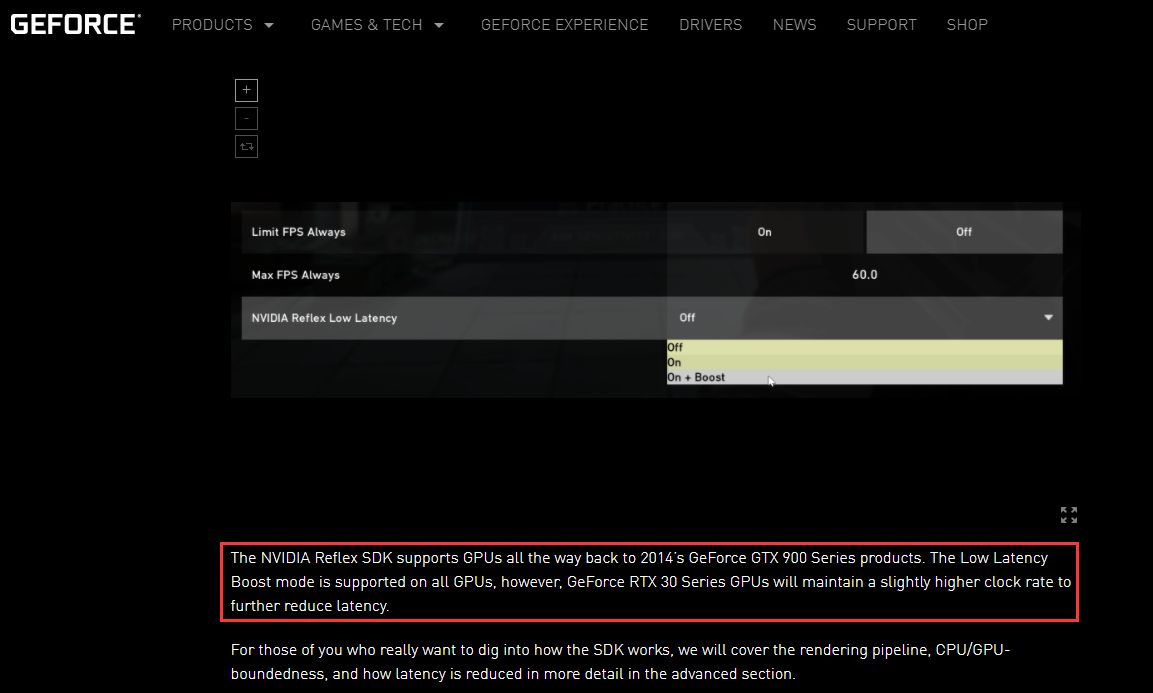Click the GeForce Experience nav item
The height and width of the screenshot is (693, 1153).
tap(564, 24)
